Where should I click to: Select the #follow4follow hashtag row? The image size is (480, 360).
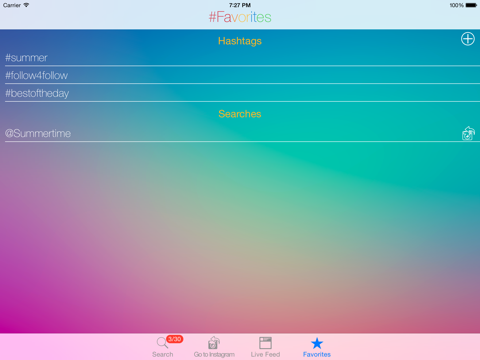pos(242,76)
